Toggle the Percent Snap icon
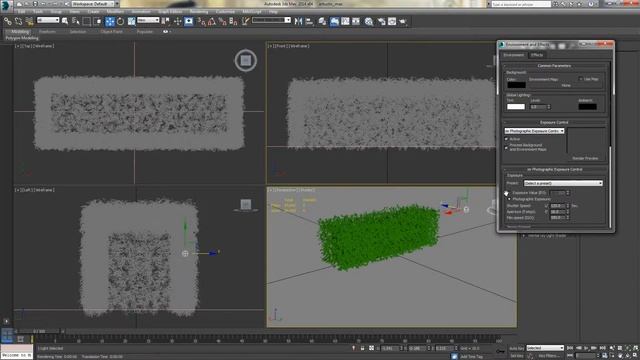The width and height of the screenshot is (640, 360). pos(222,21)
